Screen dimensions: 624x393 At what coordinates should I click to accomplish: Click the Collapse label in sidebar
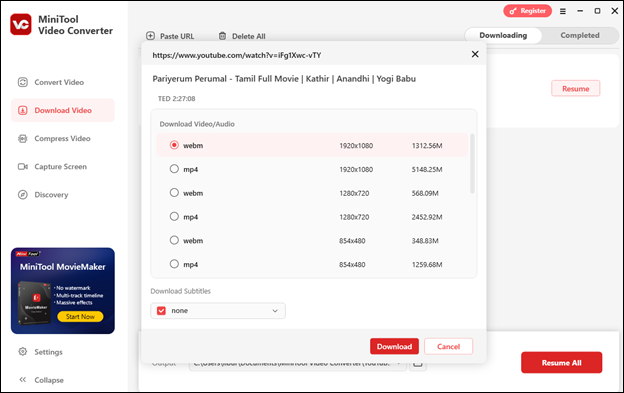pyautogui.click(x=49, y=380)
